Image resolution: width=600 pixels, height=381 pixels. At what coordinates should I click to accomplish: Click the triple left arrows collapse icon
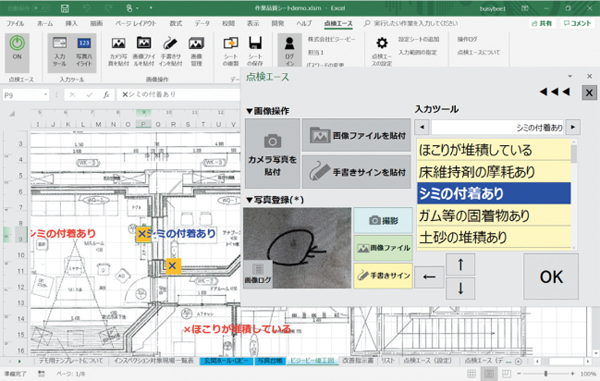pyautogui.click(x=554, y=92)
